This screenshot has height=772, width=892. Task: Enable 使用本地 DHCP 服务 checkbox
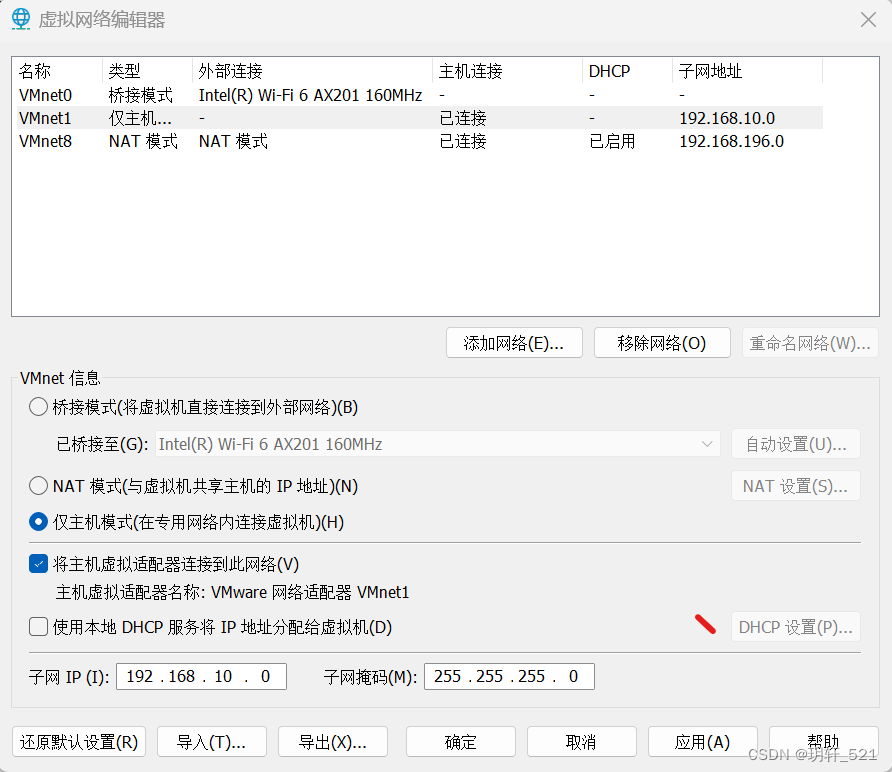[x=39, y=627]
